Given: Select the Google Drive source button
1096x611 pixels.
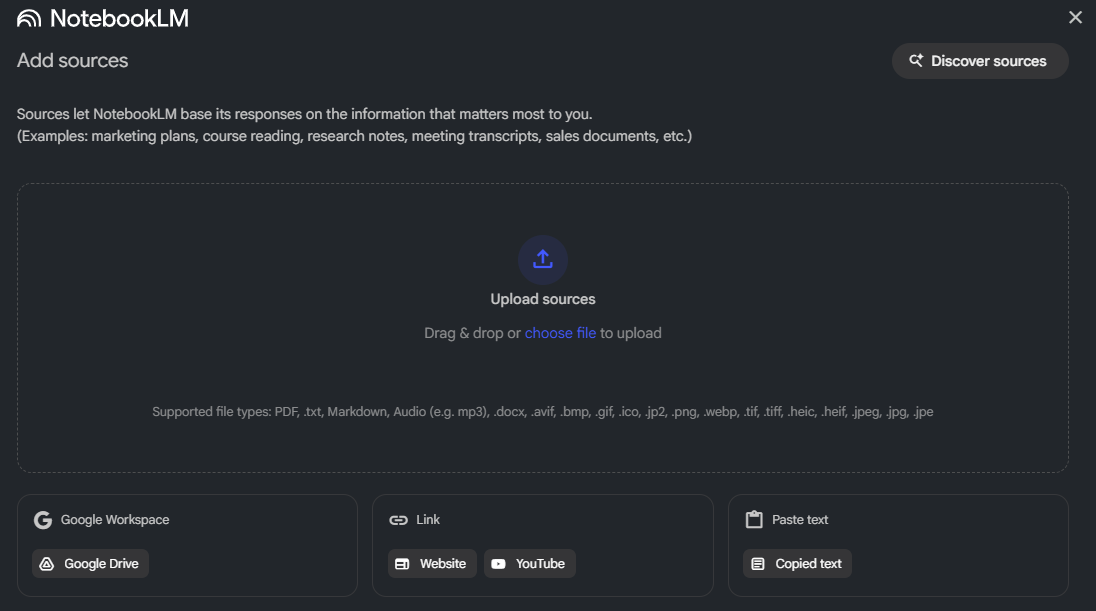Looking at the screenshot, I should (90, 563).
